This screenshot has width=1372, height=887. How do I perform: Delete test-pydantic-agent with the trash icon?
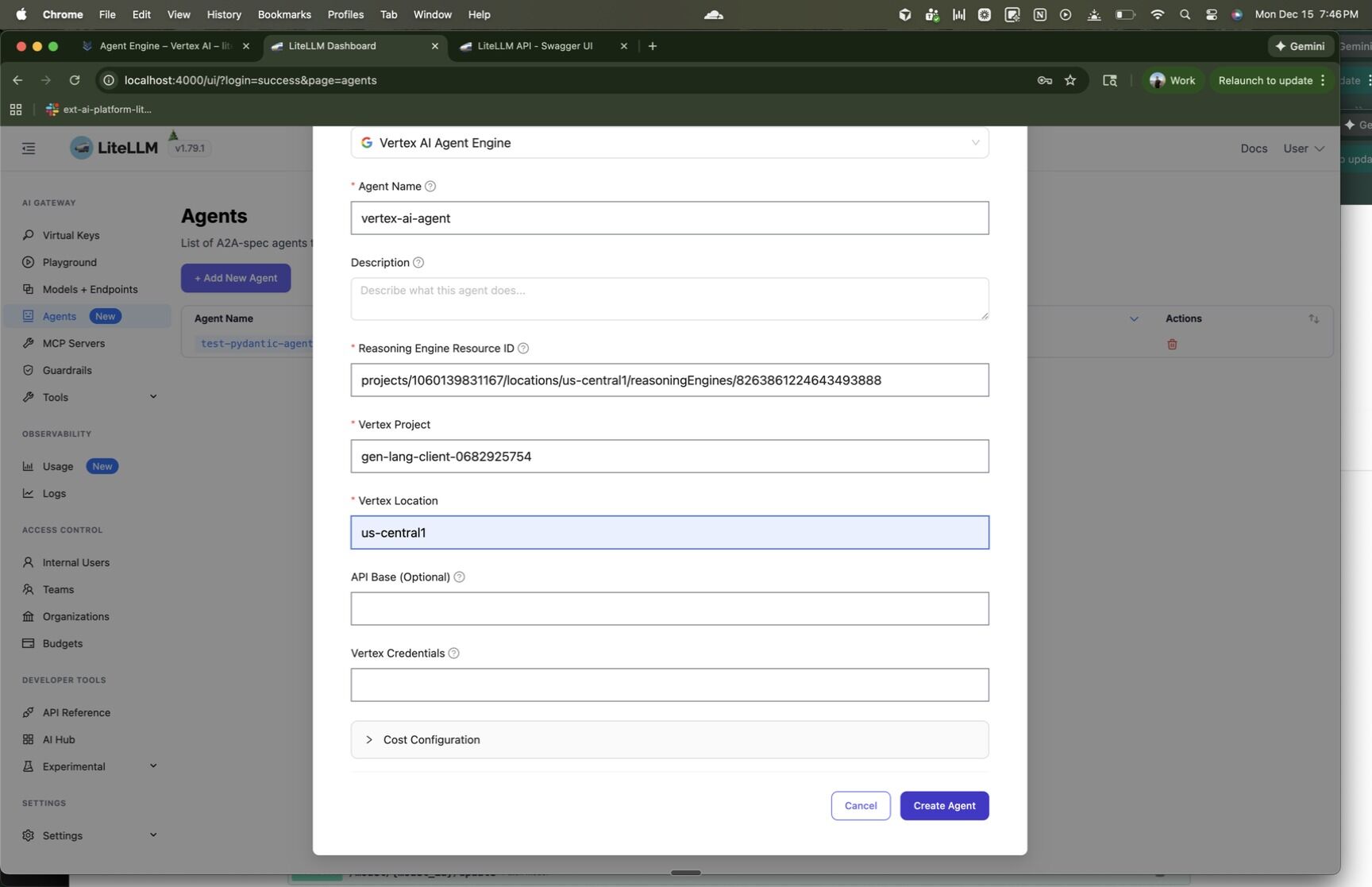(x=1172, y=344)
